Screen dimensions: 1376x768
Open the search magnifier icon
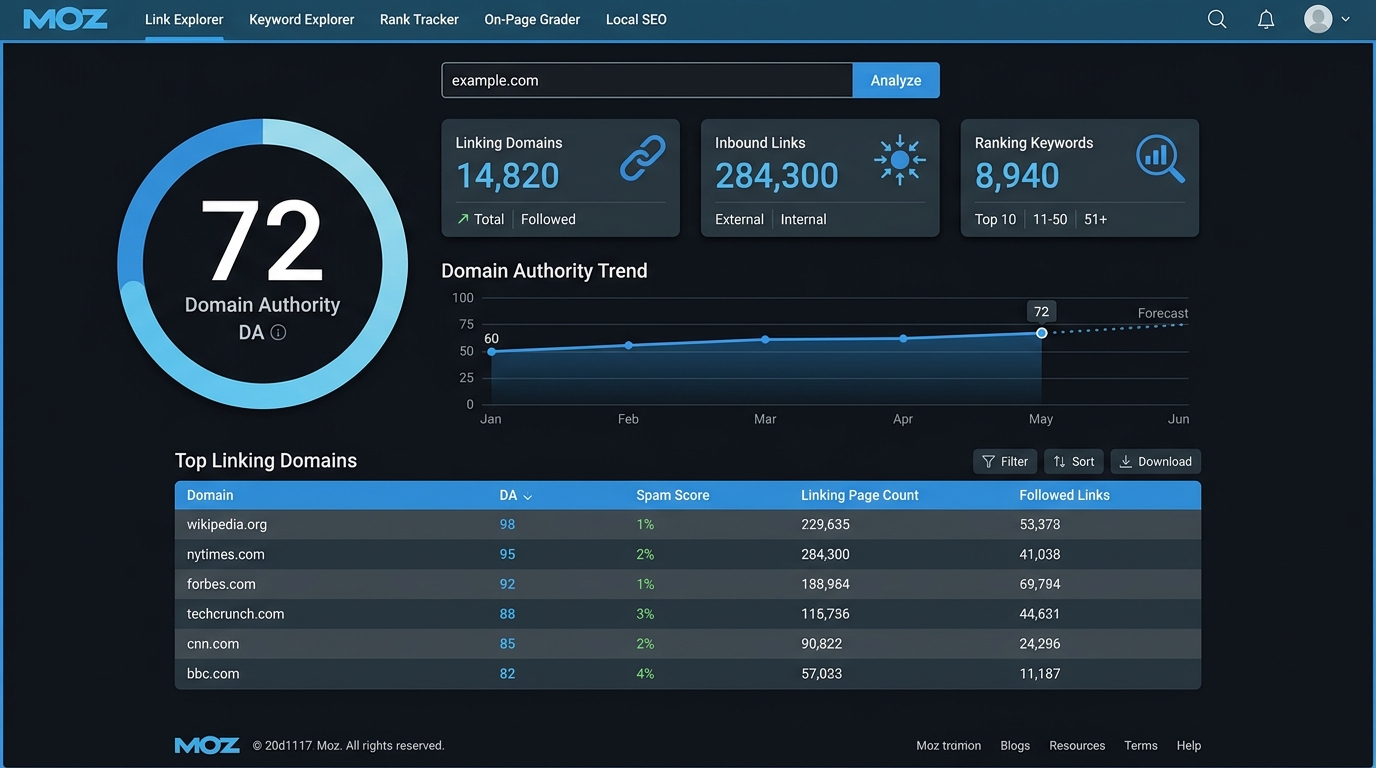click(1217, 19)
